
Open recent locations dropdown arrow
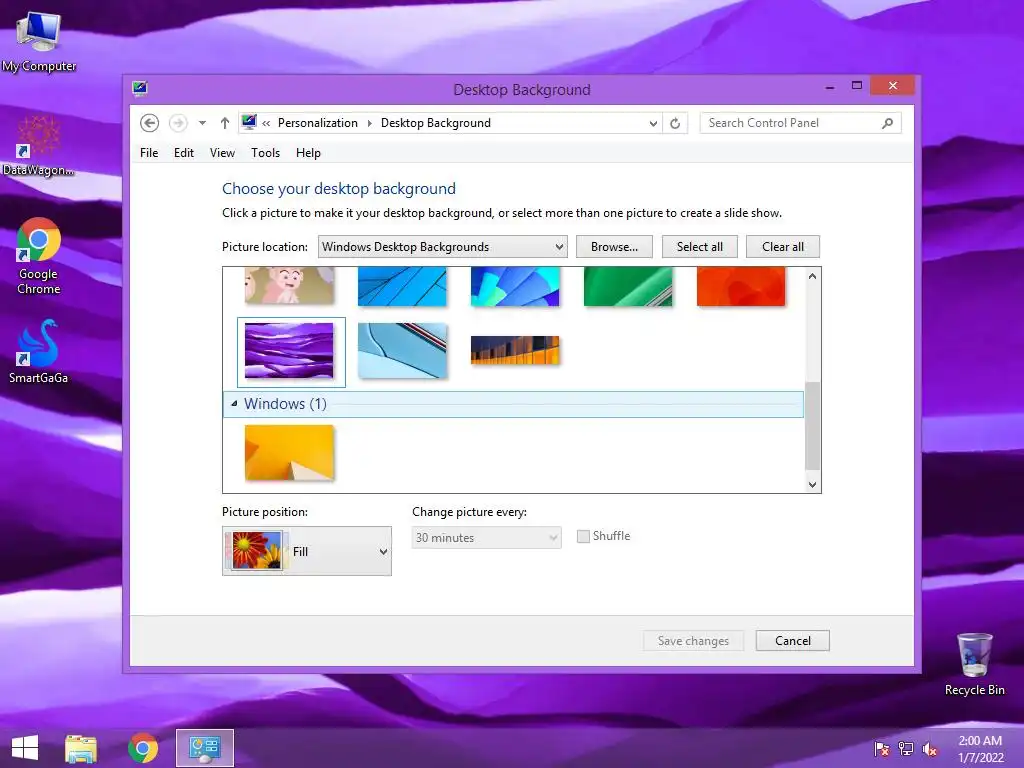click(x=202, y=123)
